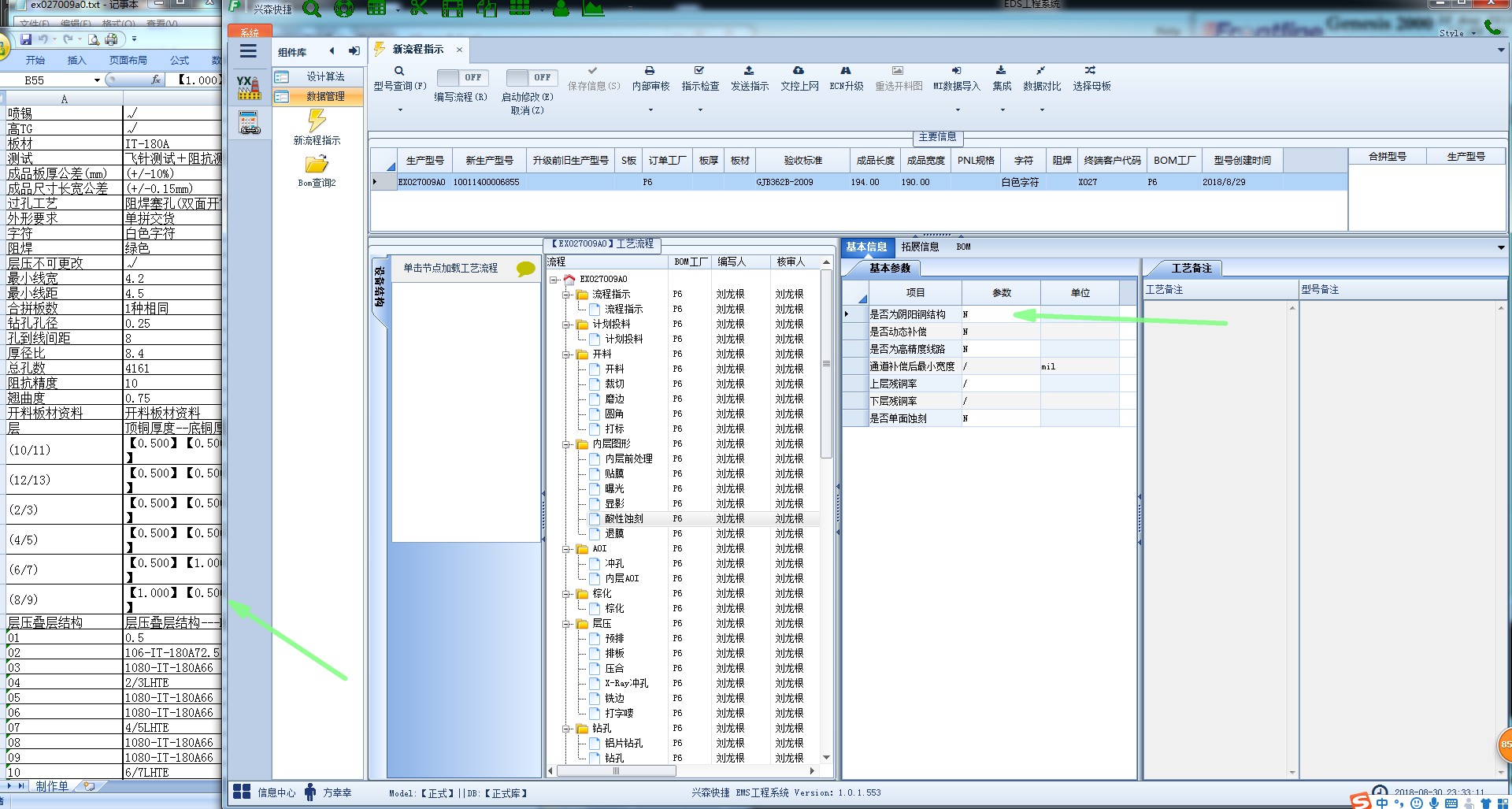1512x809 pixels.
Task: Click the 系统 ribbon tab
Action: 250,32
